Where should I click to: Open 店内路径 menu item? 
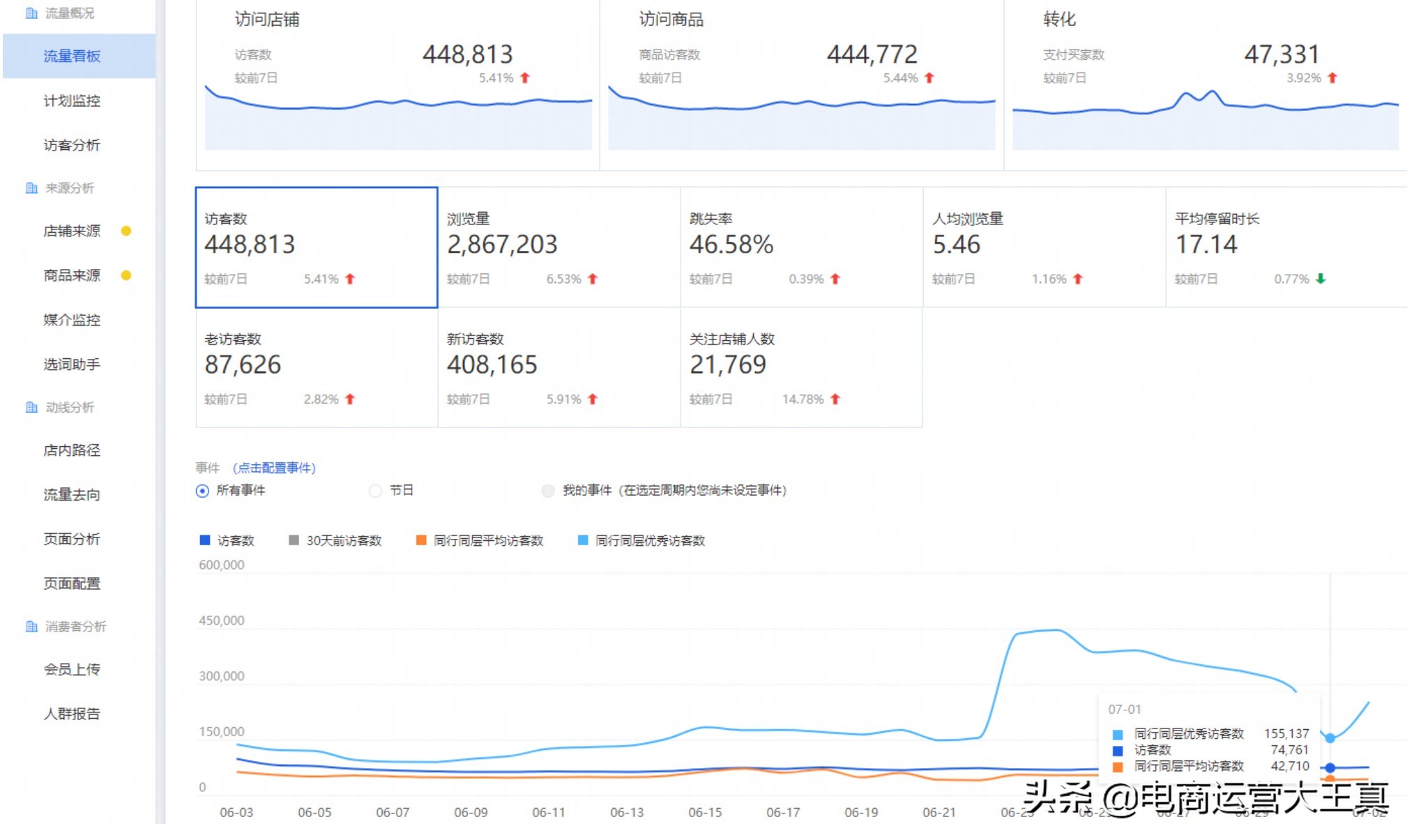click(x=72, y=450)
